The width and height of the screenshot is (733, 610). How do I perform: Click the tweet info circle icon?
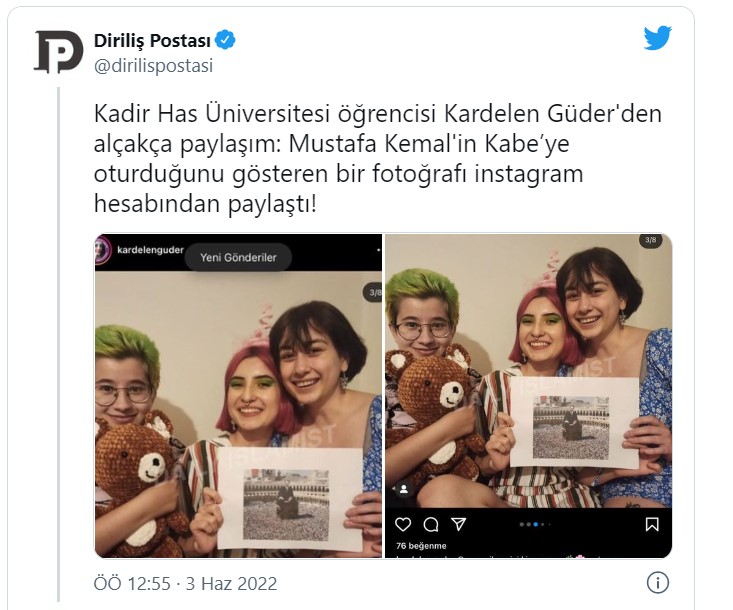point(658,582)
